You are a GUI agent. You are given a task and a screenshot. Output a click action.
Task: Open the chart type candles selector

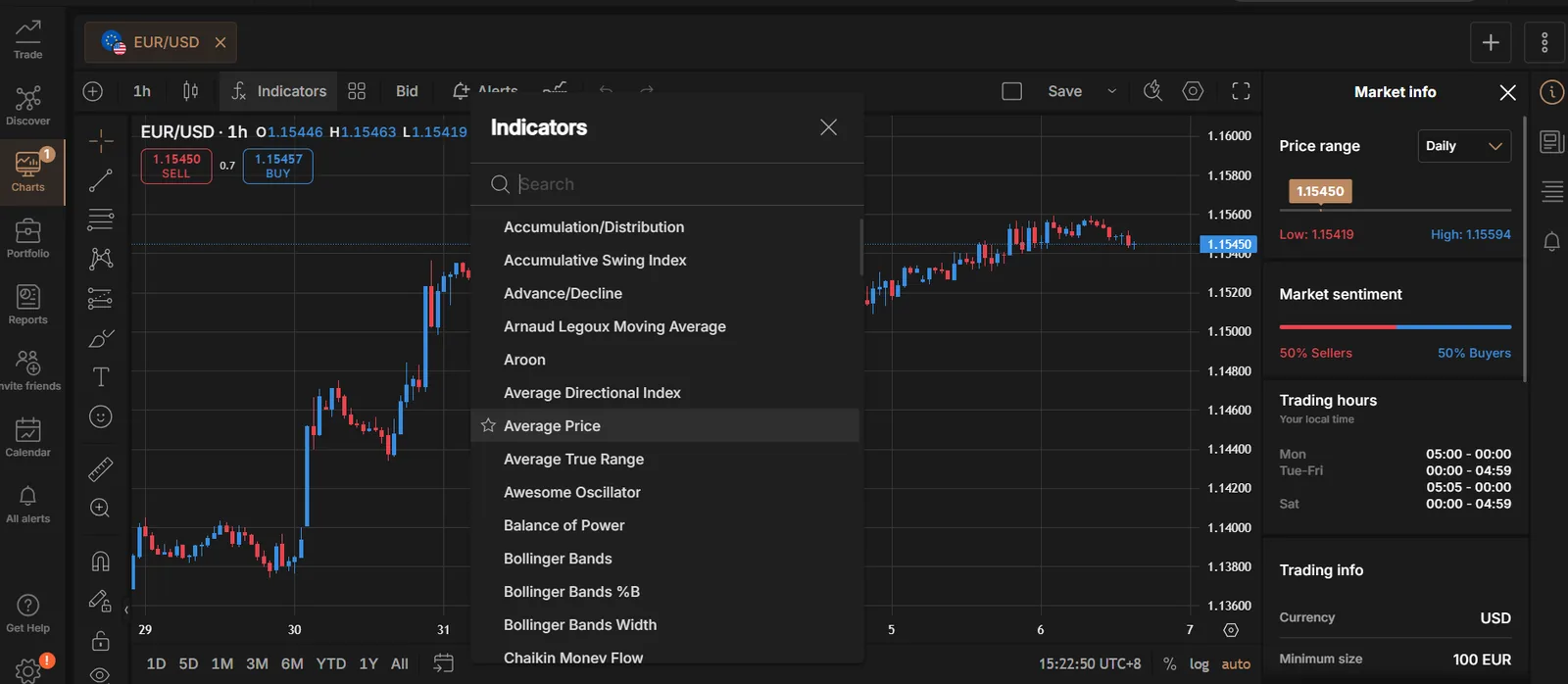point(190,91)
